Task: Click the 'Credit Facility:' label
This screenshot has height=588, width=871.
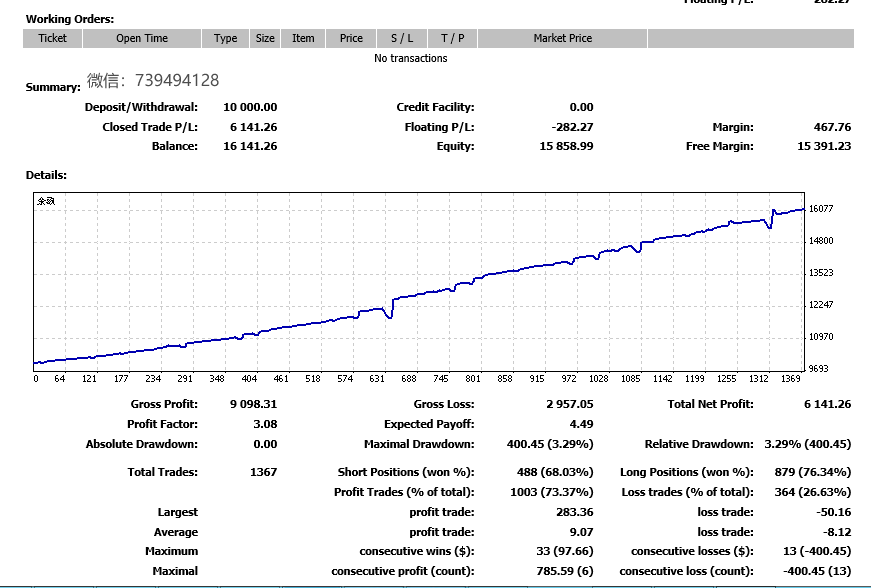Action: click(436, 107)
